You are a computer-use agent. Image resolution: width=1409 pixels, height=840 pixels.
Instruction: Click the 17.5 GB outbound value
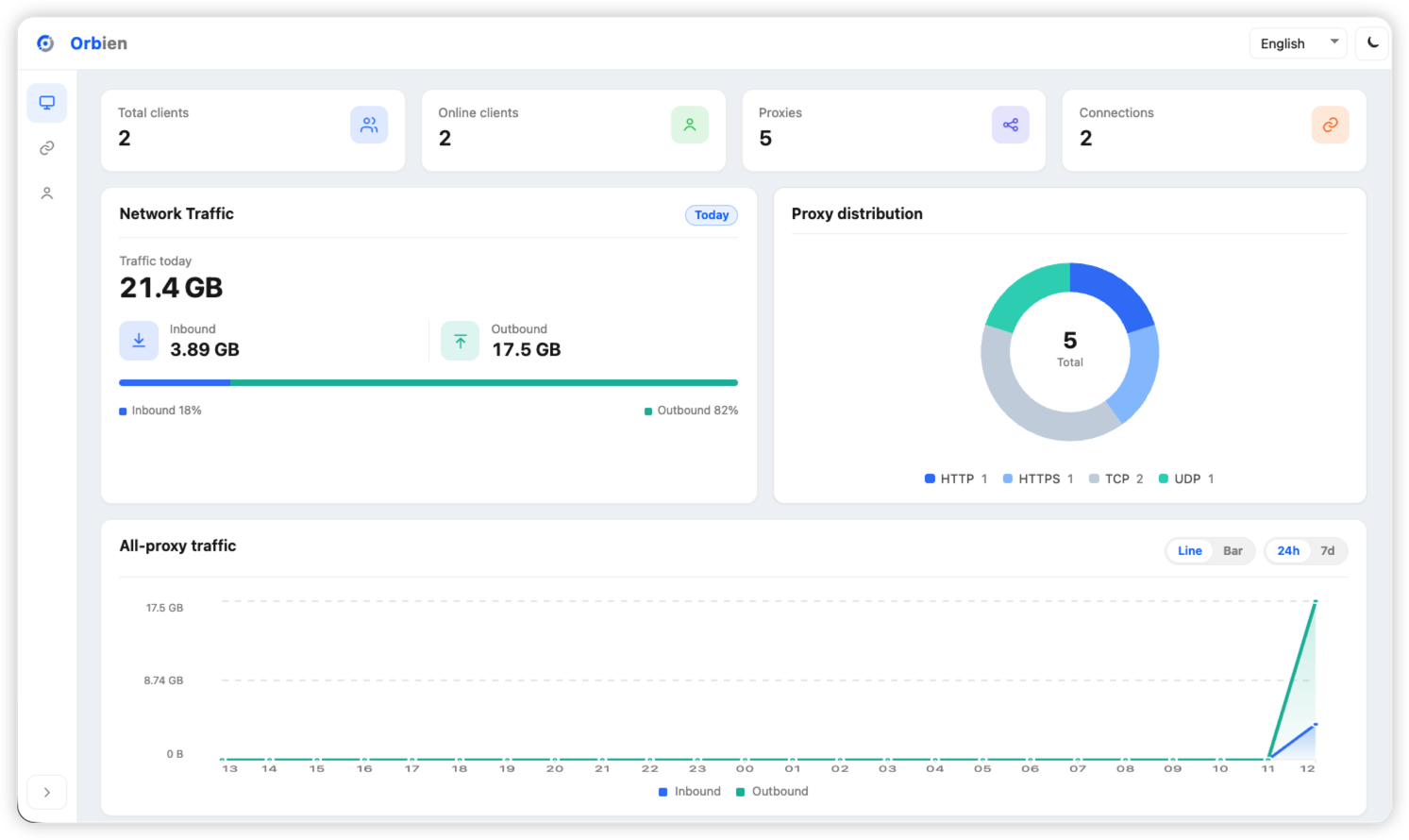527,350
